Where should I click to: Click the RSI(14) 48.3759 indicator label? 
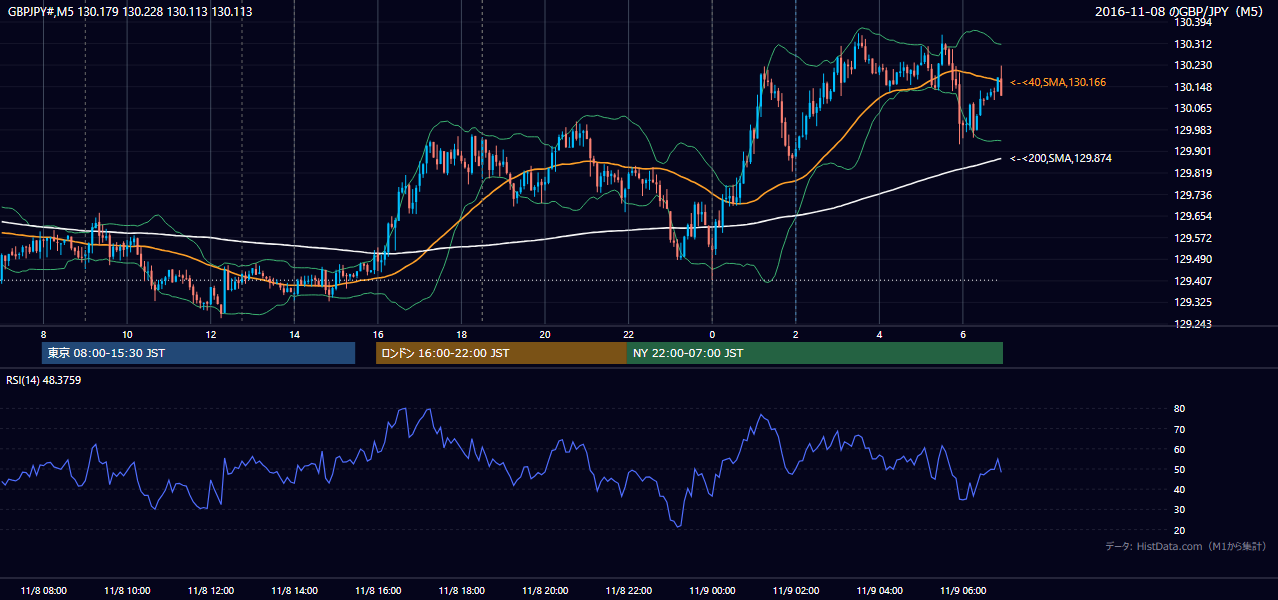pyautogui.click(x=44, y=380)
